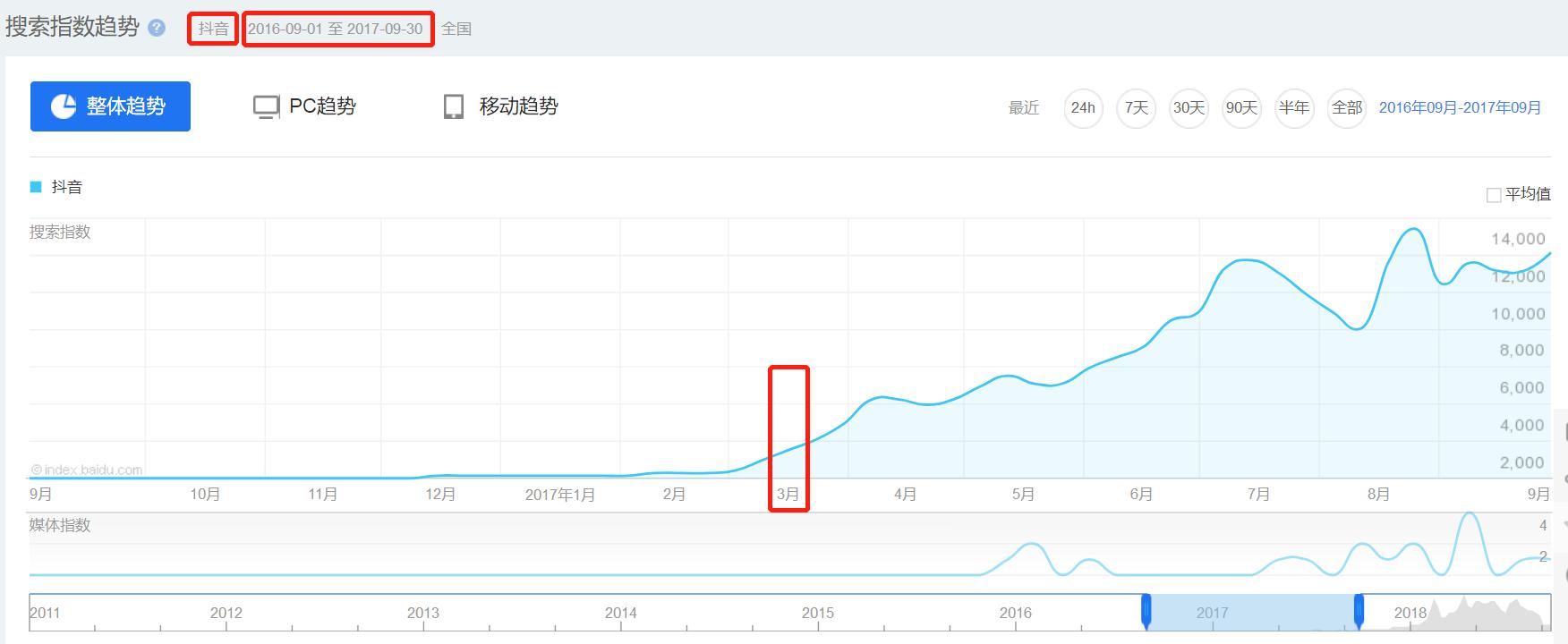
Task: Show the last 7天 range
Action: [1136, 107]
